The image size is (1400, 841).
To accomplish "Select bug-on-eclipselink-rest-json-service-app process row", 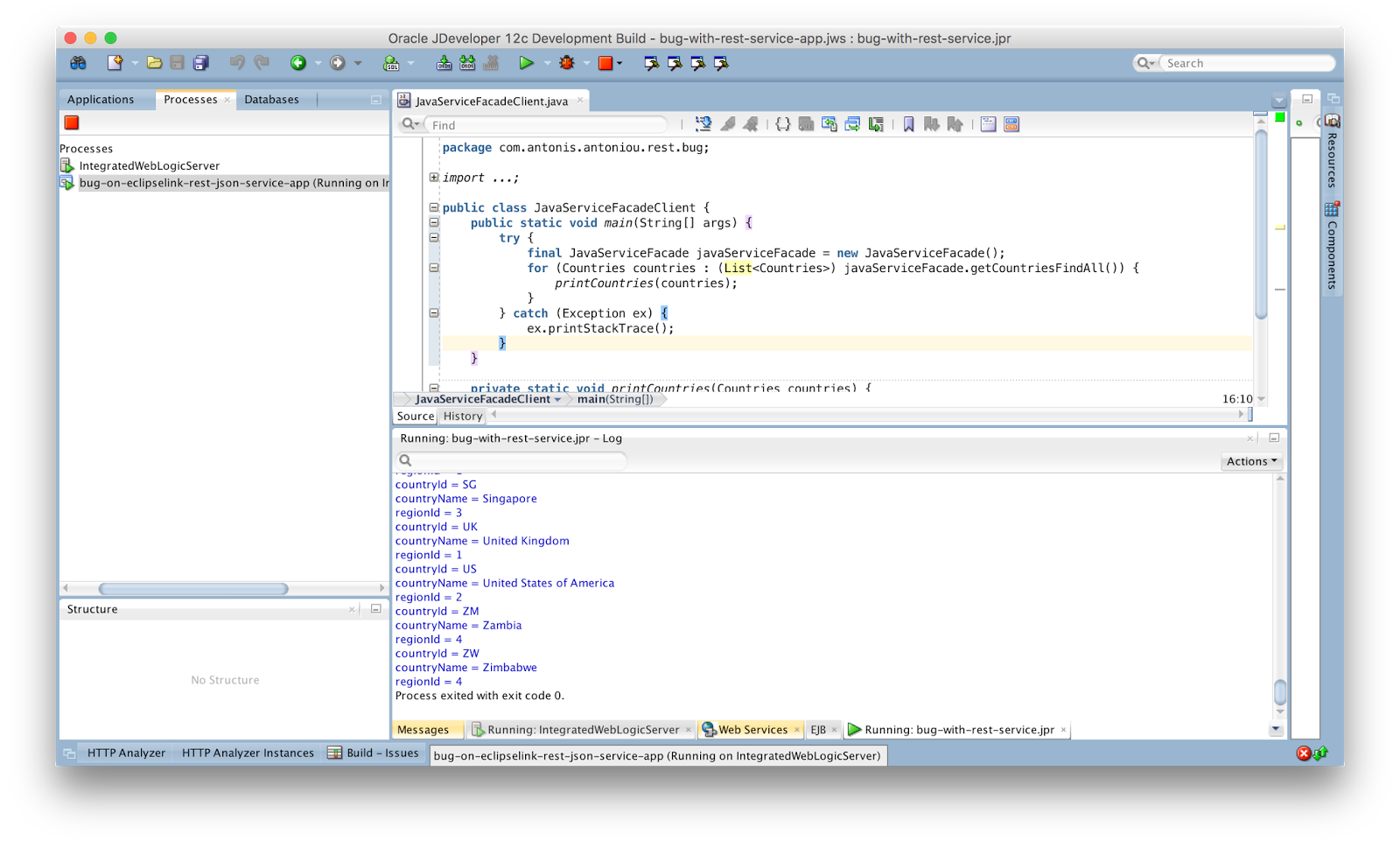I will (224, 183).
